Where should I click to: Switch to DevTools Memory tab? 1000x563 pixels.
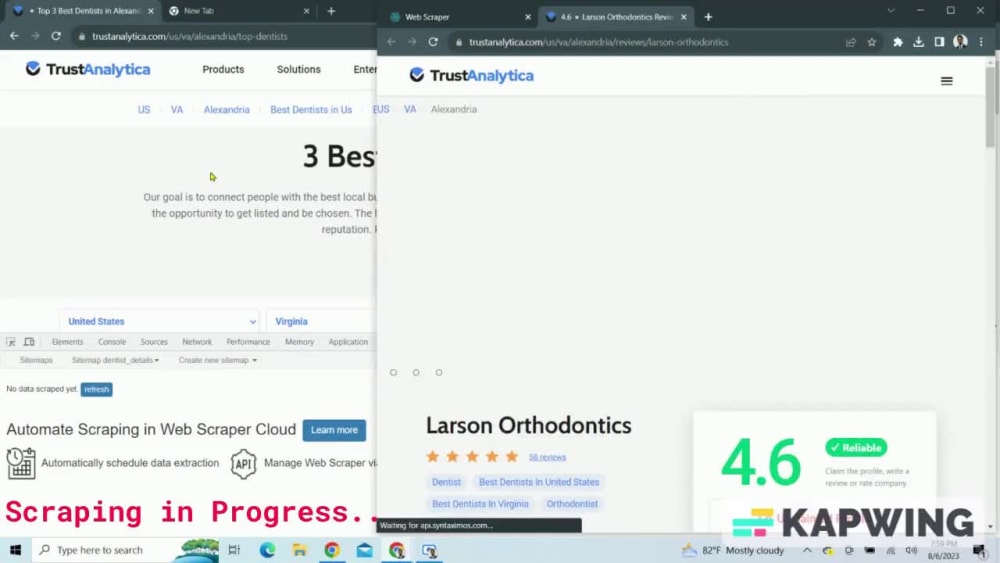[300, 342]
